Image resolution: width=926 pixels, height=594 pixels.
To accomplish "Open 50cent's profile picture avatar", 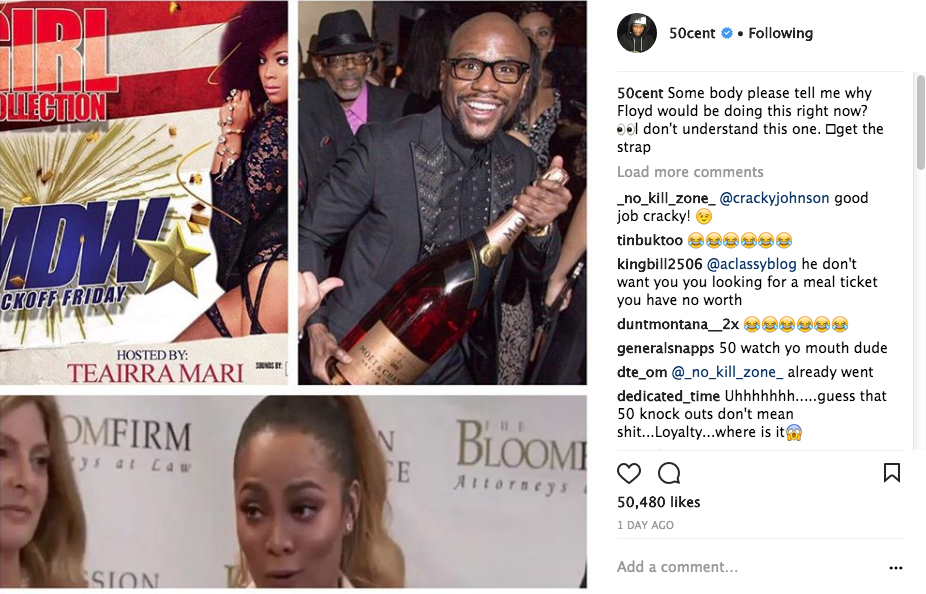I will click(x=637, y=33).
